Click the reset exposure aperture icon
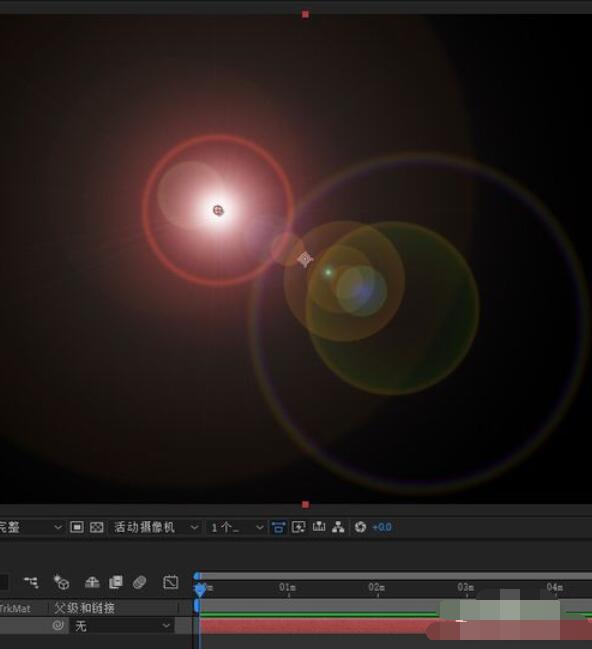The height and width of the screenshot is (649, 592). pyautogui.click(x=360, y=527)
